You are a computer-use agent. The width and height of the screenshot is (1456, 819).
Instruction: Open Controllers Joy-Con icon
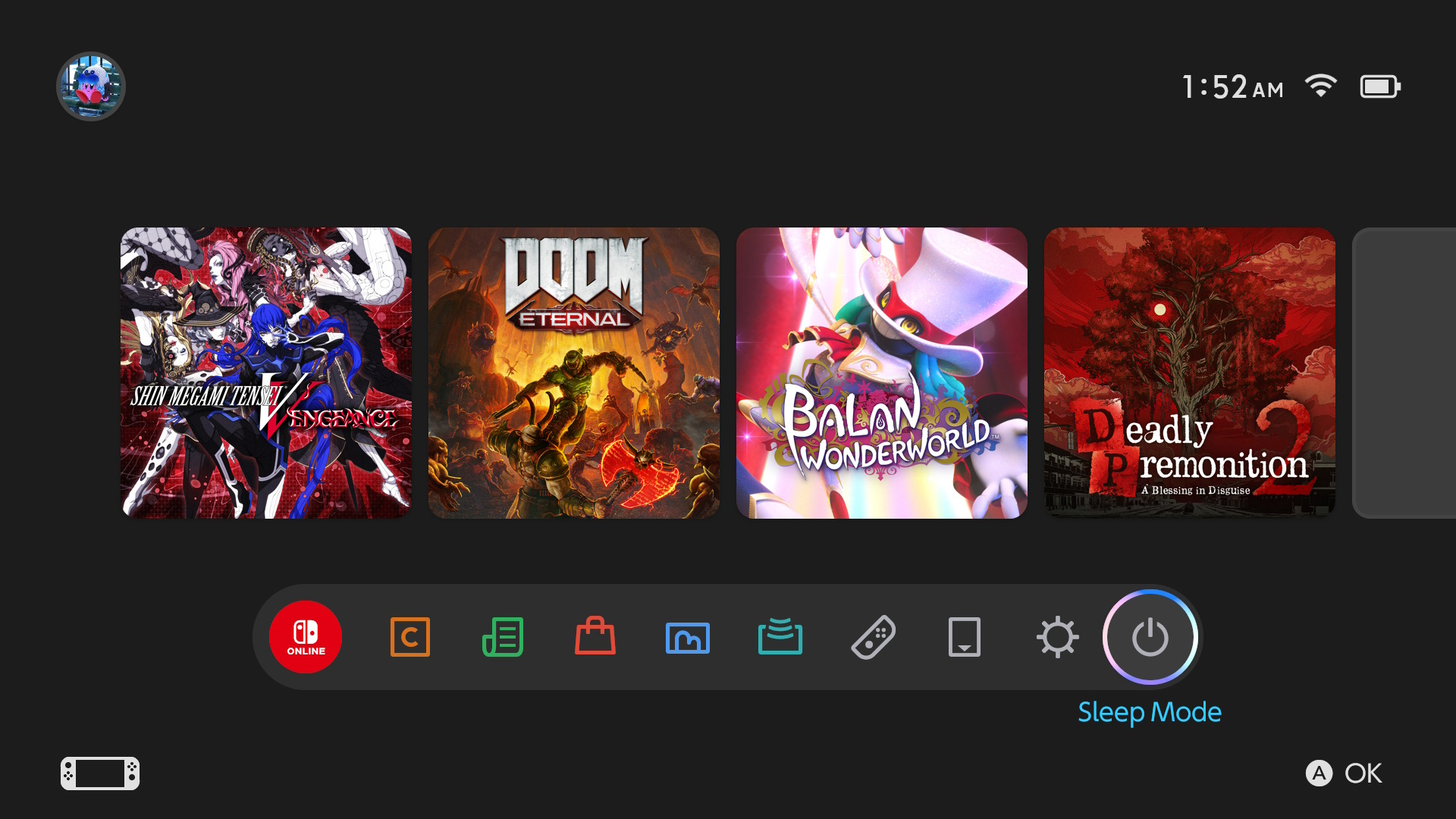coord(873,637)
